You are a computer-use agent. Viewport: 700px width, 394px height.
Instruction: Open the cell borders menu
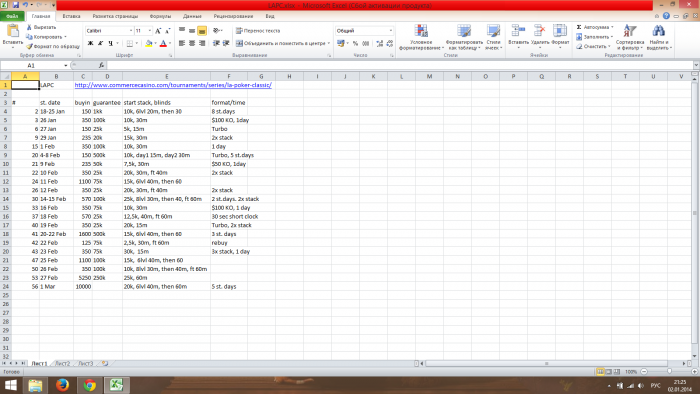click(x=131, y=43)
